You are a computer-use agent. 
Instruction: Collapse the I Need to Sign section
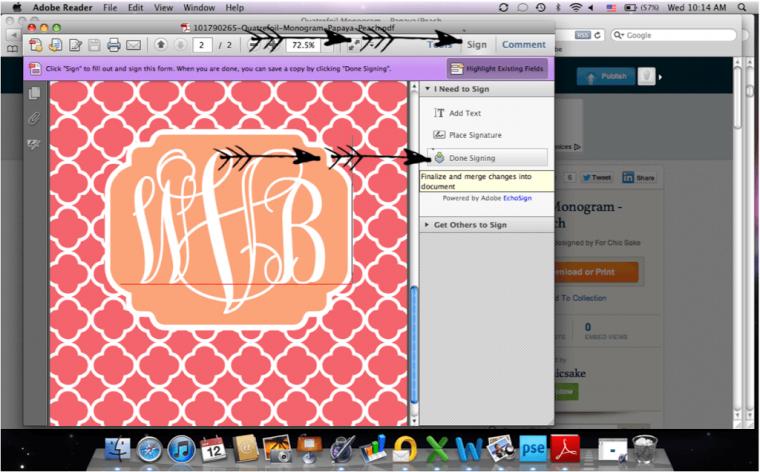[x=428, y=89]
